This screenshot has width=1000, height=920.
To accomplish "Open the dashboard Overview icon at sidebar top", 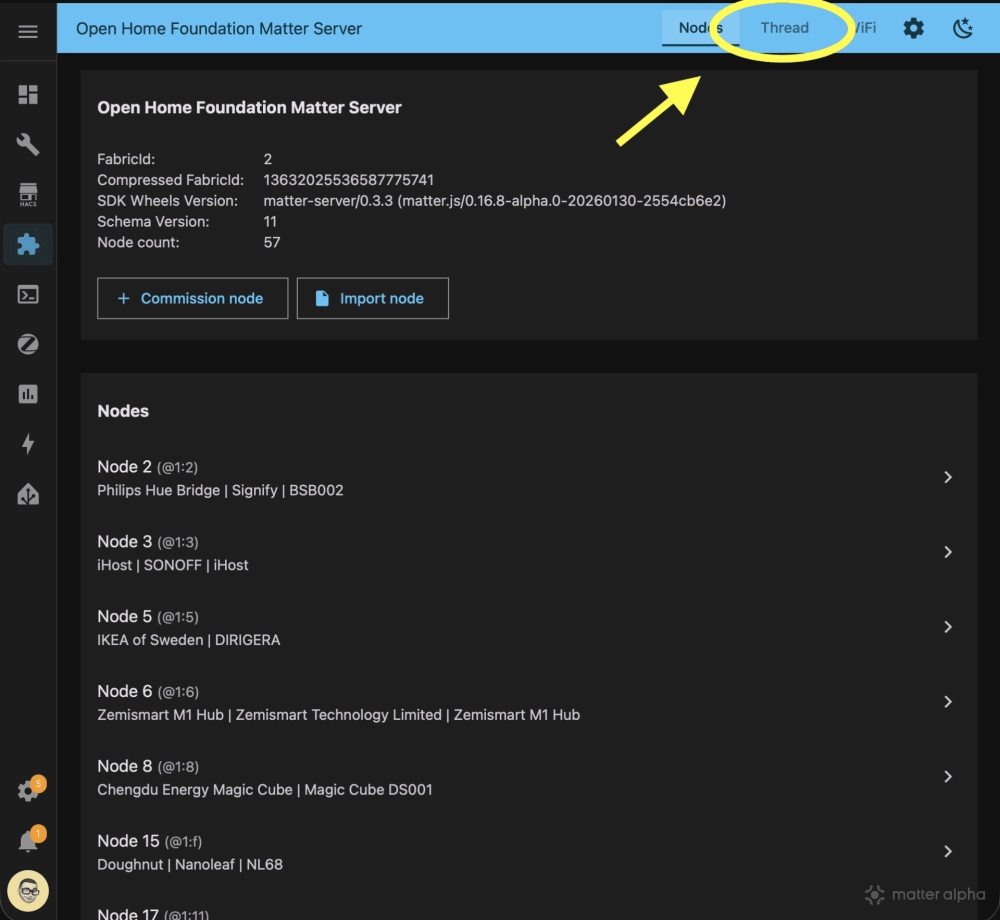I will (27, 94).
